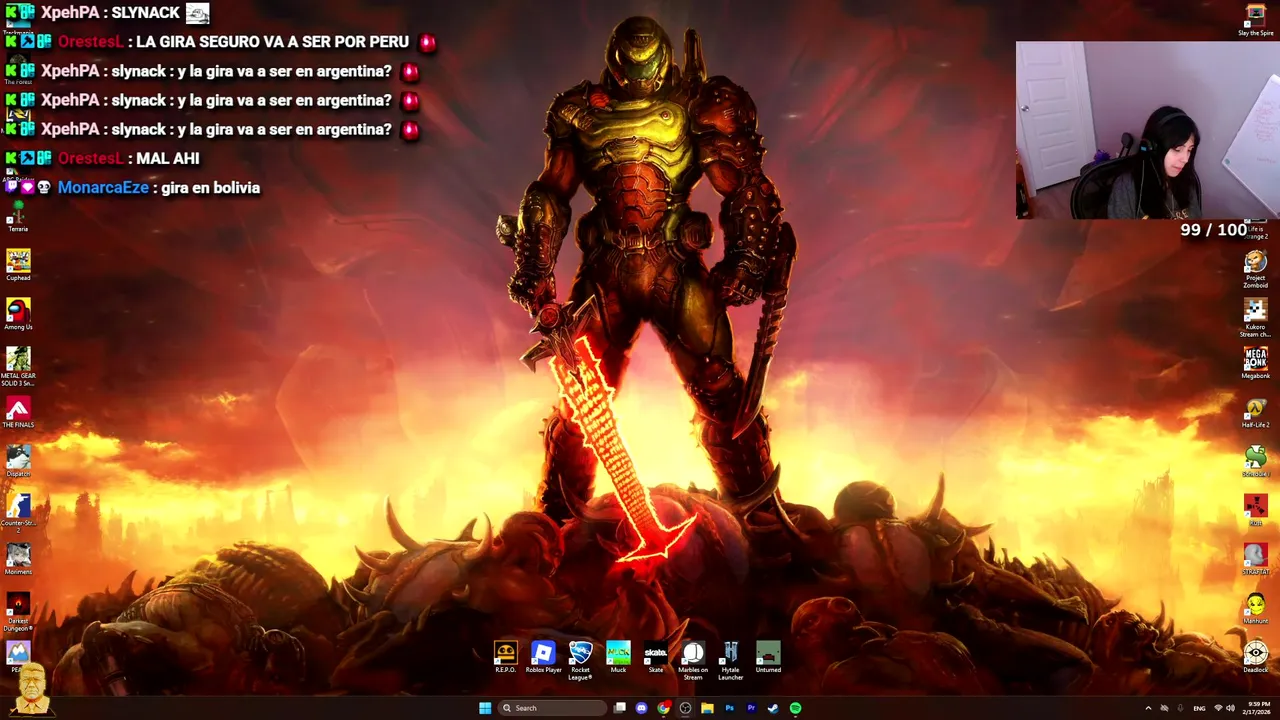Launch the Hytale Launcher shortcut

pos(730,661)
